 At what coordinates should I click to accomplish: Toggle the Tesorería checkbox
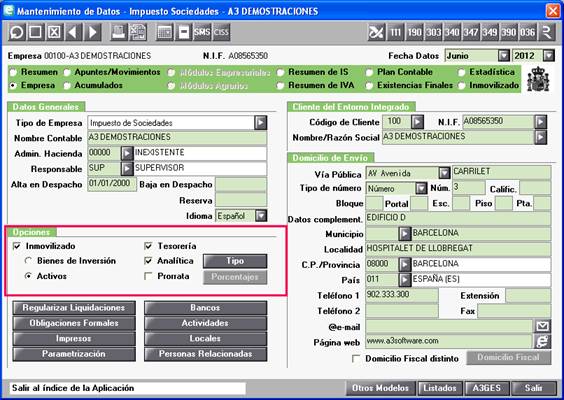click(148, 246)
